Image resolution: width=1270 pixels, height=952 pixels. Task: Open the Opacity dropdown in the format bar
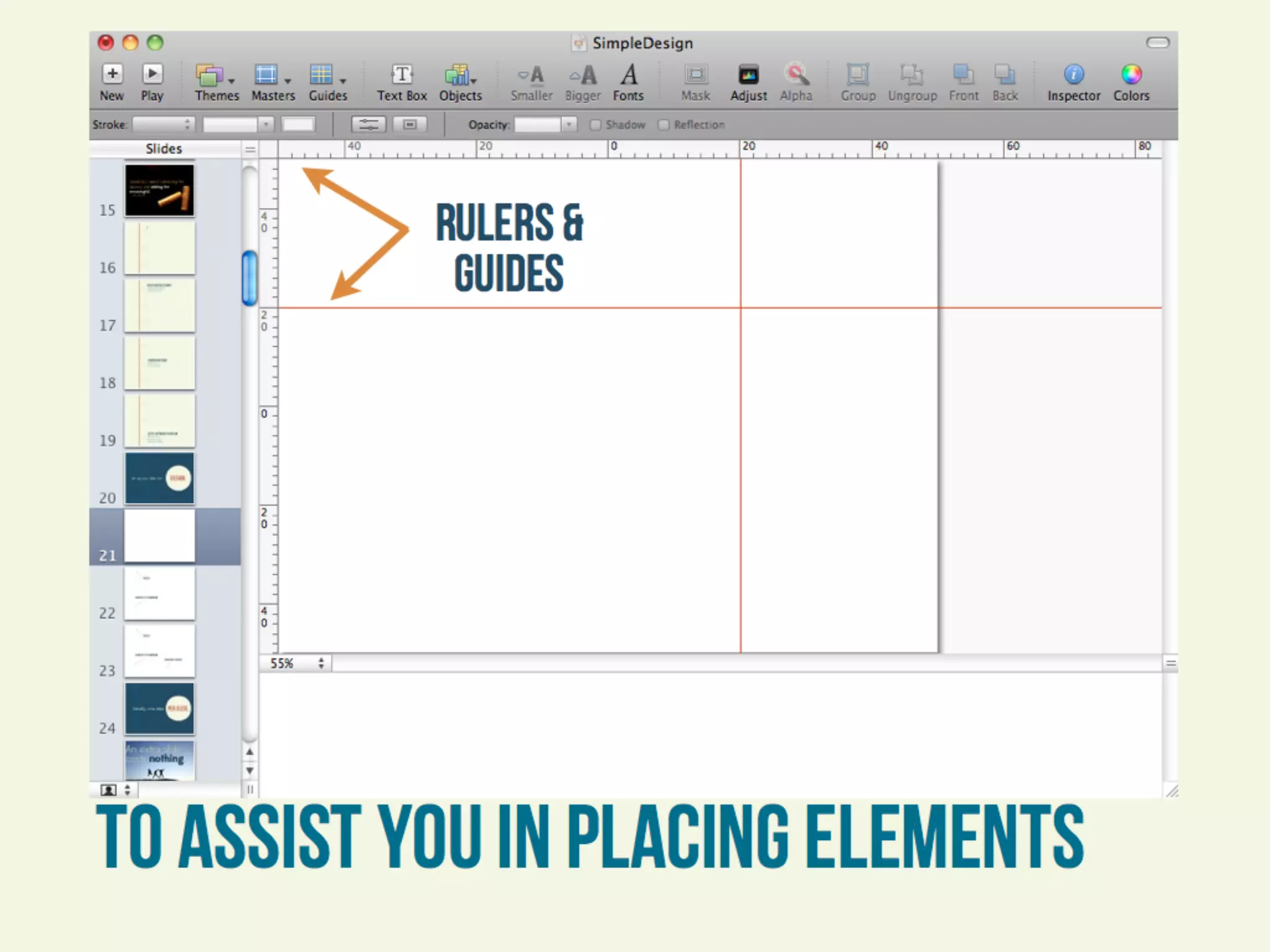(568, 125)
